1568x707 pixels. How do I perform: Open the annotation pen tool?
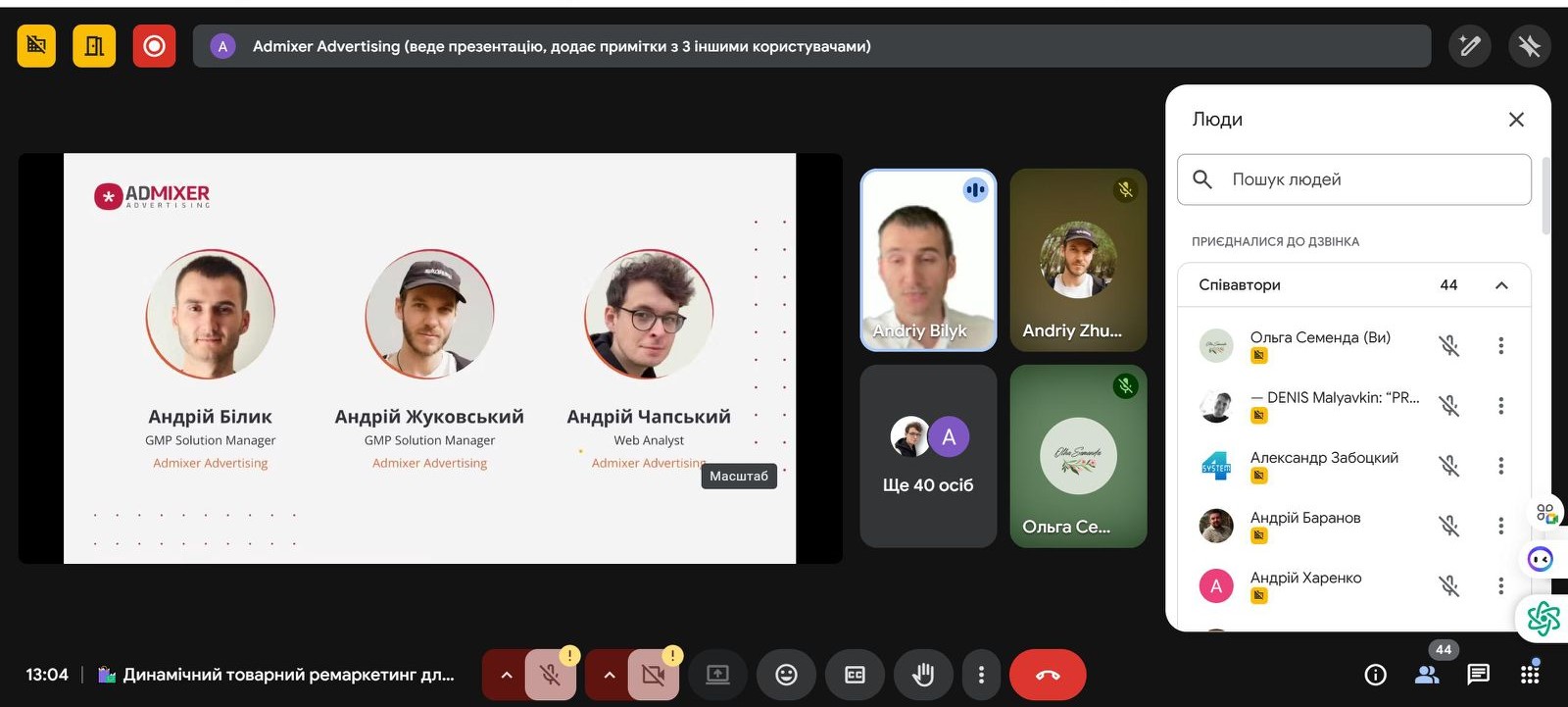tap(1470, 45)
